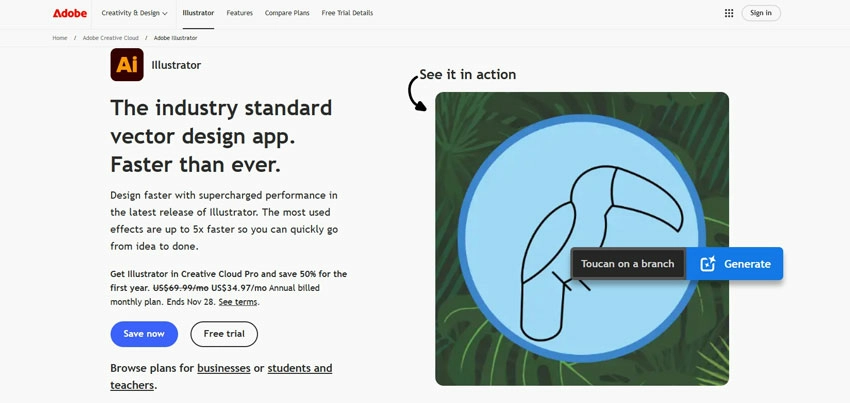Click the generate sparkle icon

[708, 264]
